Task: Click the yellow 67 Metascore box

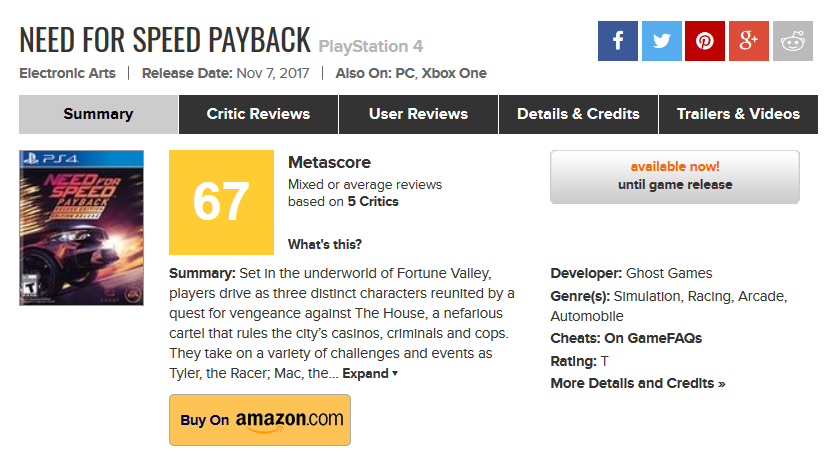Action: (221, 202)
